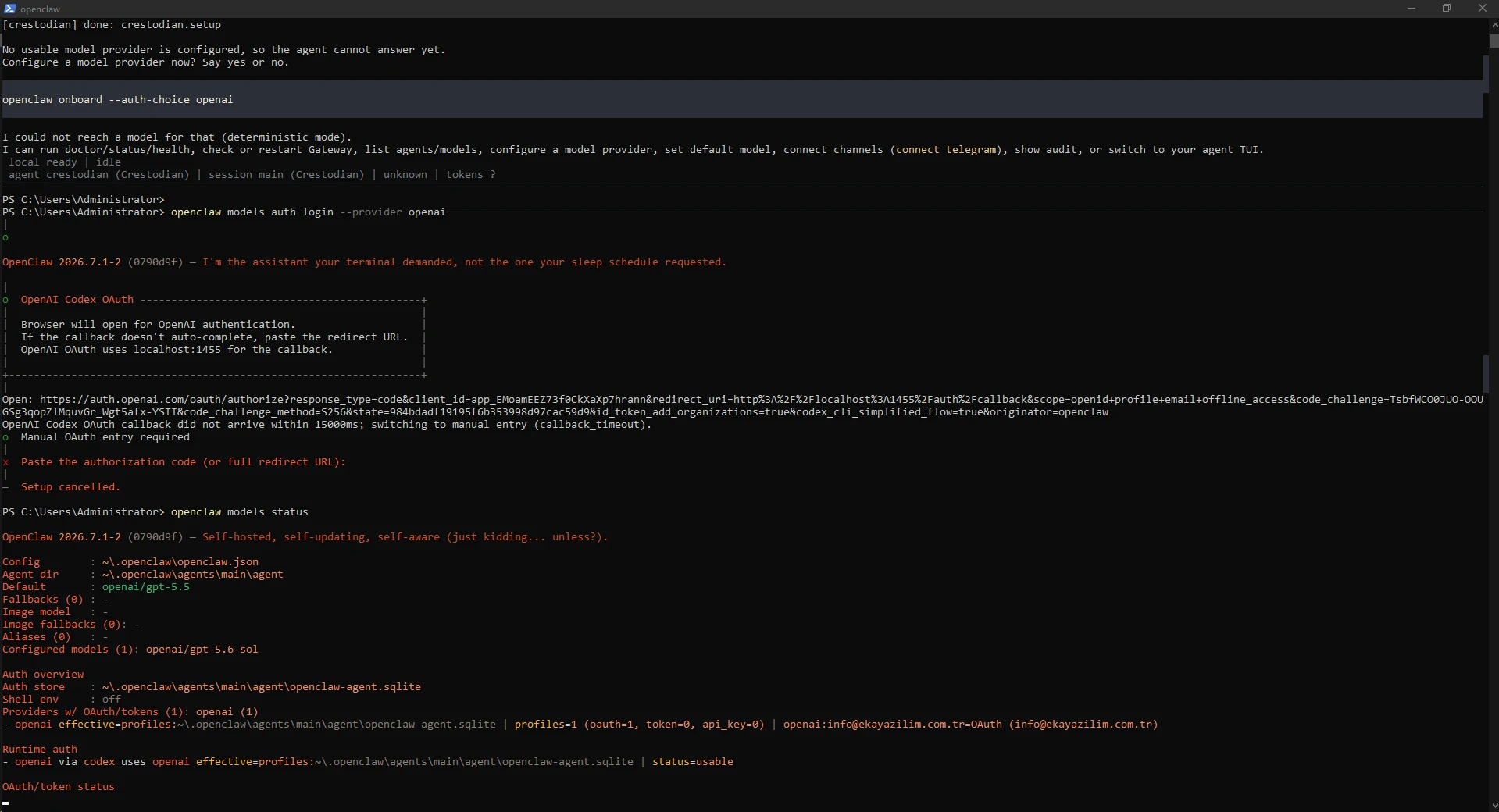Click 'Auth overview' heading
Image resolution: width=1499 pixels, height=812 pixels.
(x=43, y=675)
